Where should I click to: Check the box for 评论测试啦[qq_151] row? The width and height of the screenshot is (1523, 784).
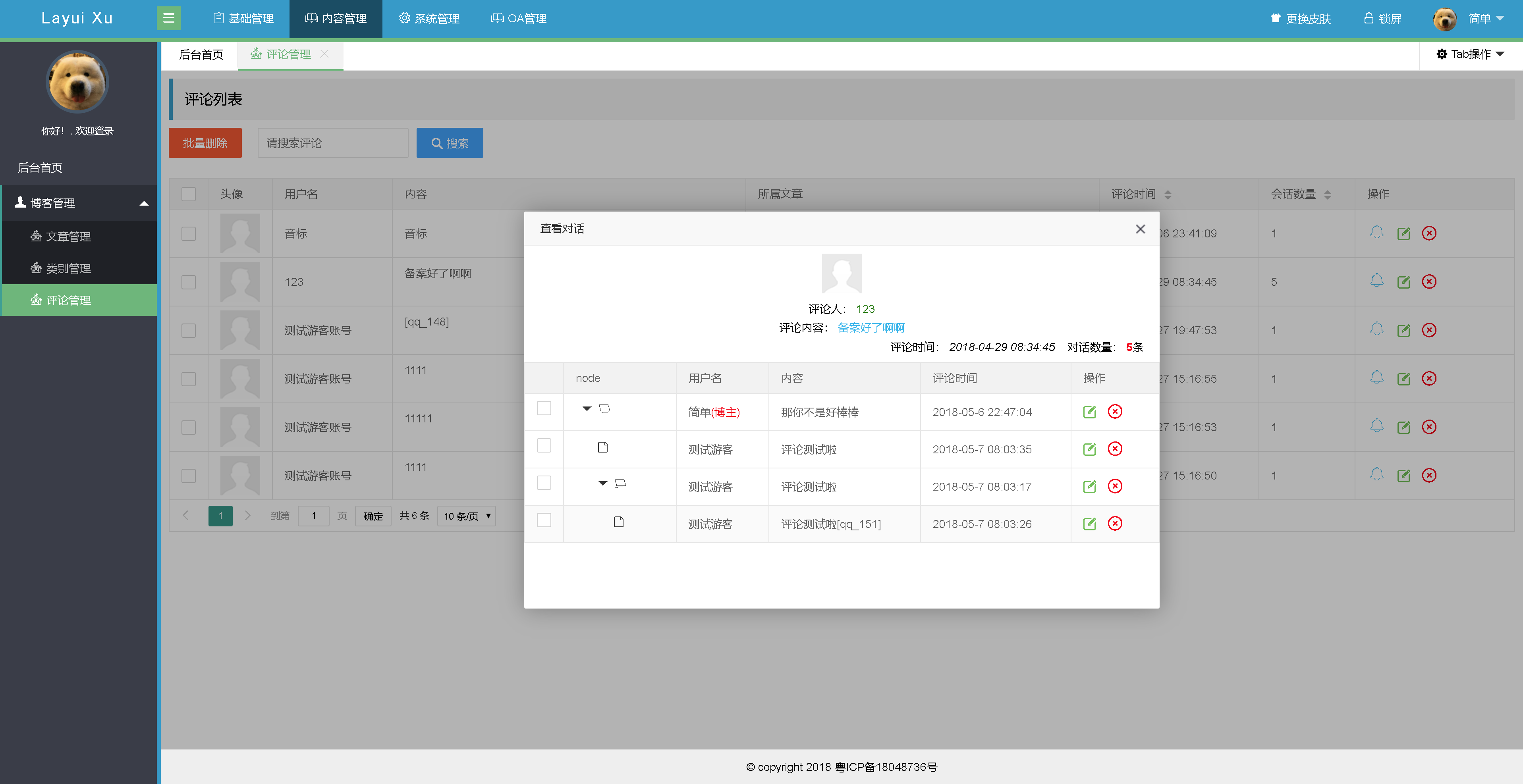544,520
